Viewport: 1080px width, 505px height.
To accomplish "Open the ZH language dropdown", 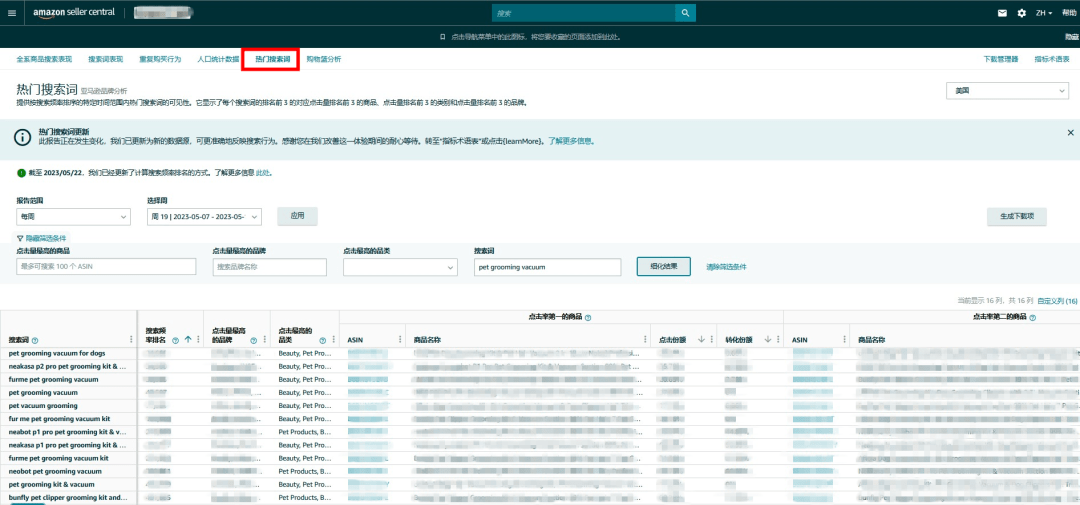I will click(x=1044, y=13).
